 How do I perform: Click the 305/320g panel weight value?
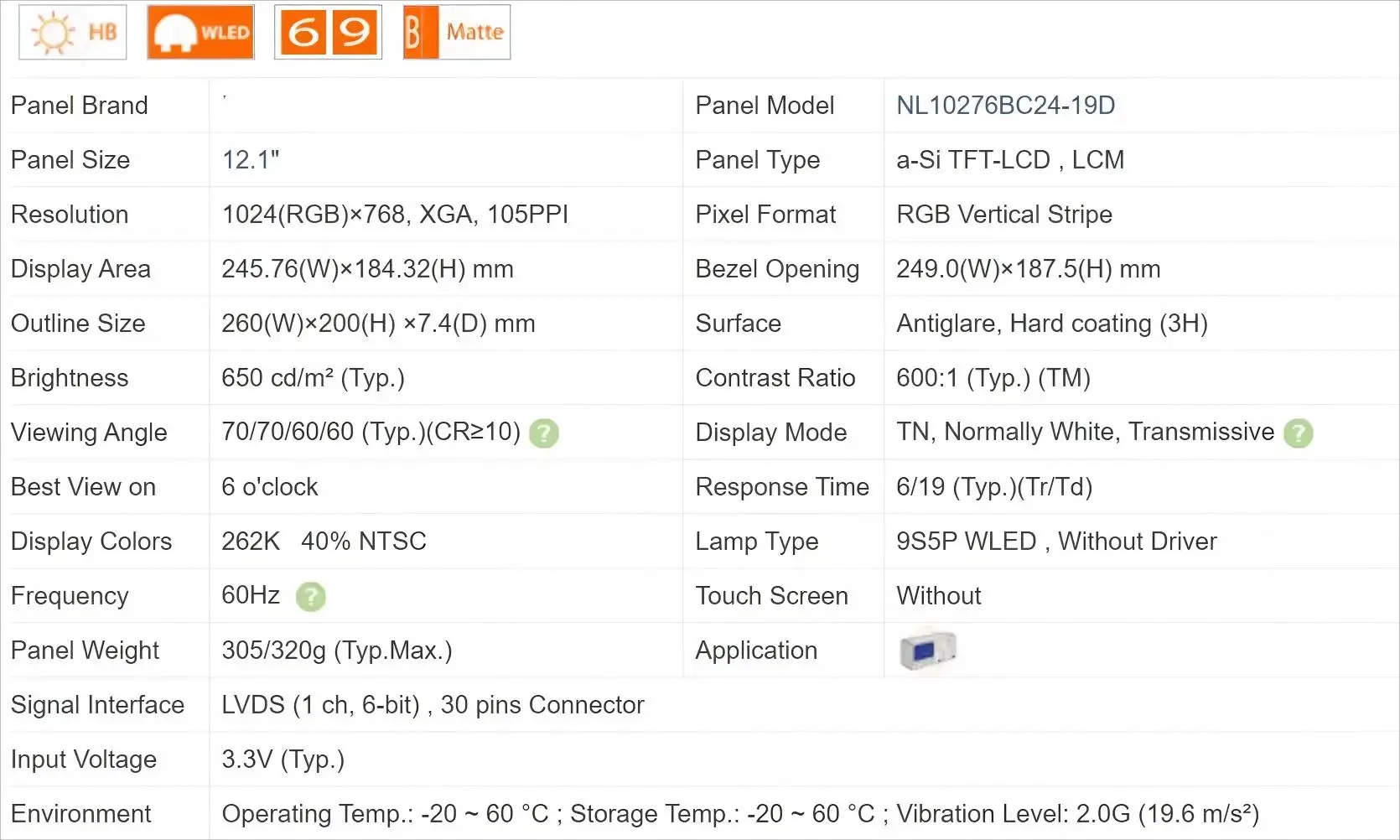[336, 651]
